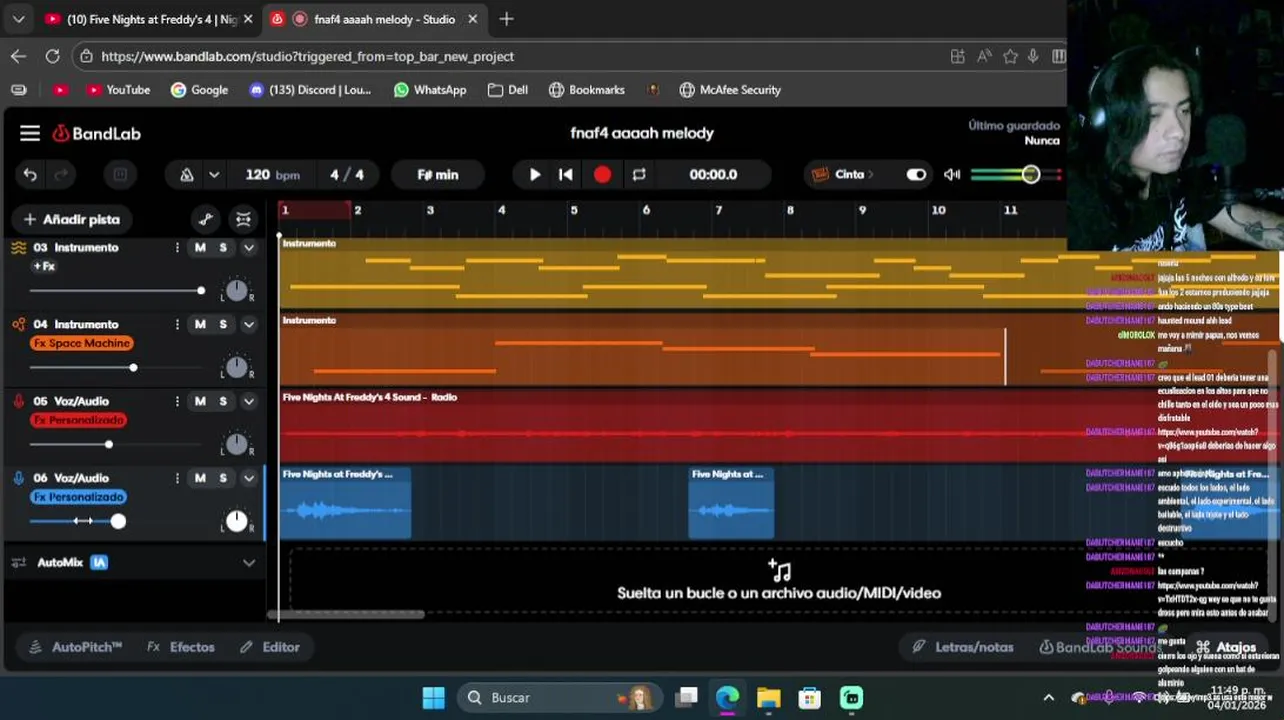Open the three-dot menu of track 04
Screen dimensions: 1284x720
click(x=177, y=324)
